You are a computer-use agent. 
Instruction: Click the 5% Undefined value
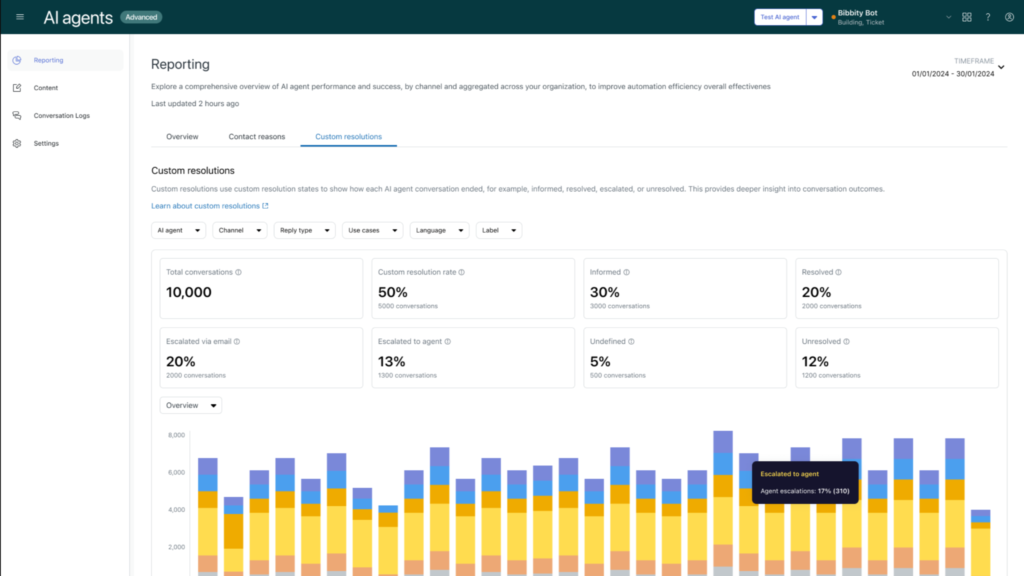pyautogui.click(x=600, y=361)
